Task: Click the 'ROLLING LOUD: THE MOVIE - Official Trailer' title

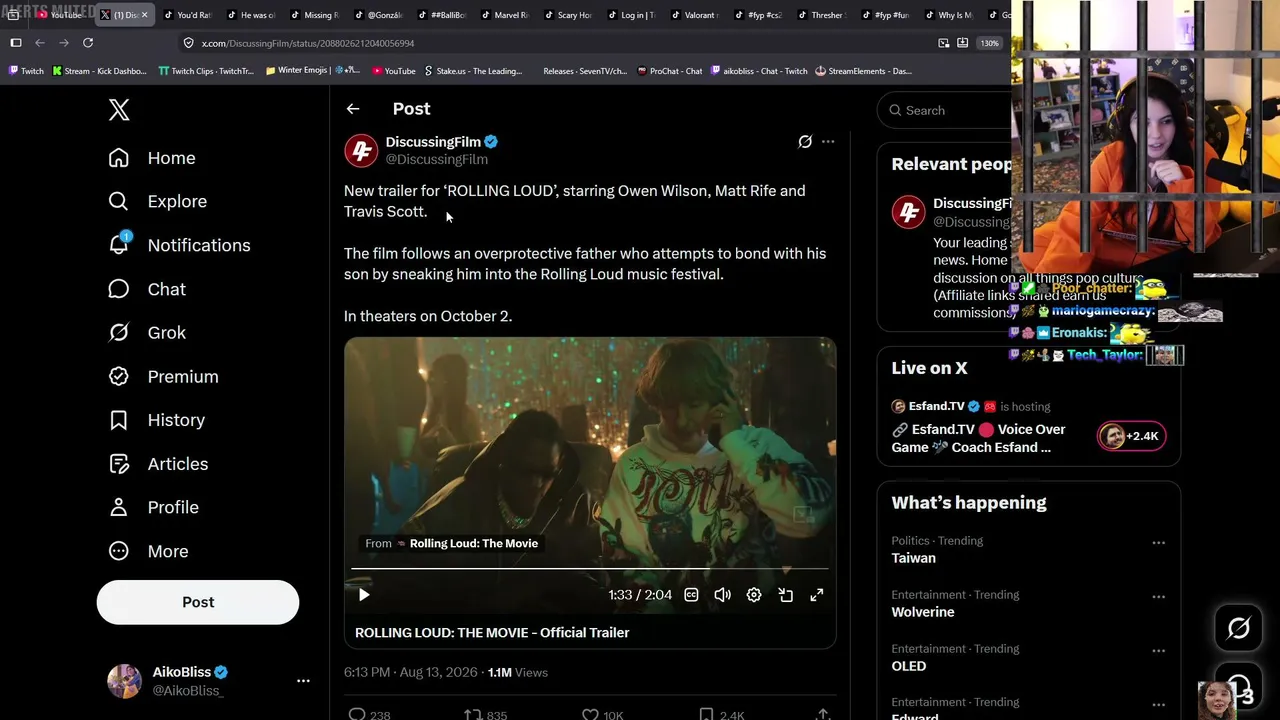Action: tap(492, 633)
